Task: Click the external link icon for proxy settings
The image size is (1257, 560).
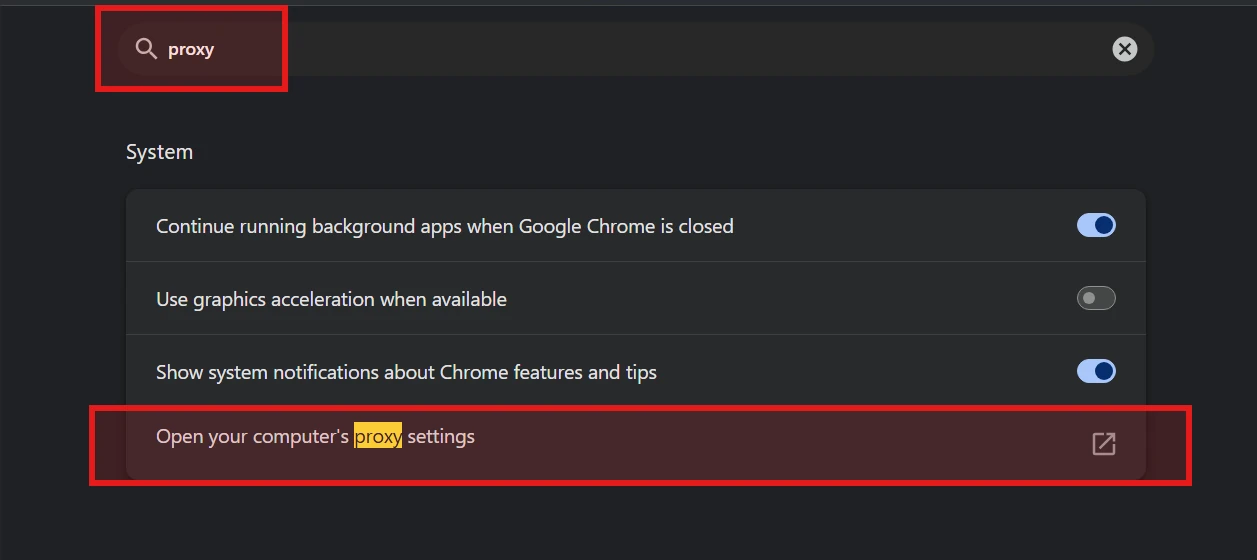Action: pos(1103,444)
